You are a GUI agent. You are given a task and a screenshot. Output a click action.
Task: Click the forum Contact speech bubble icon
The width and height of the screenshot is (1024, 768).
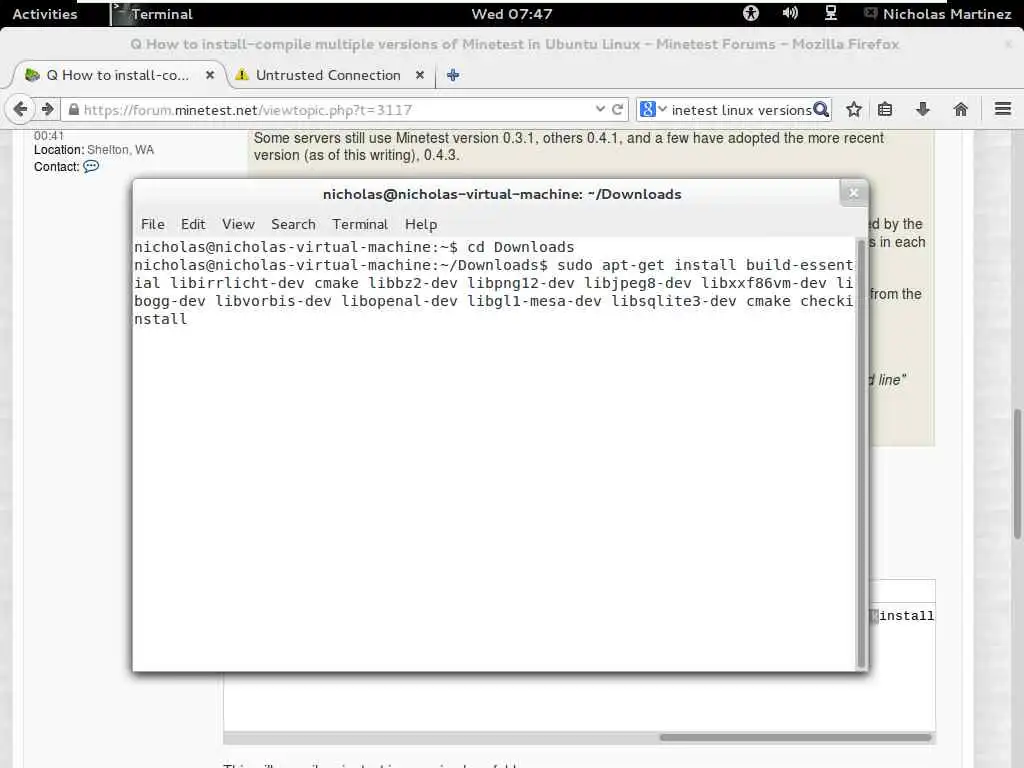tap(91, 167)
